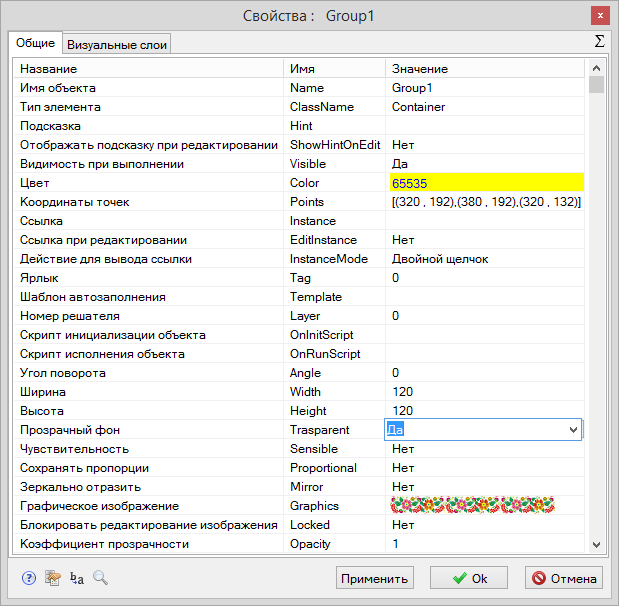Click the scrollbar down arrow
This screenshot has width=619, height=606.
[596, 545]
